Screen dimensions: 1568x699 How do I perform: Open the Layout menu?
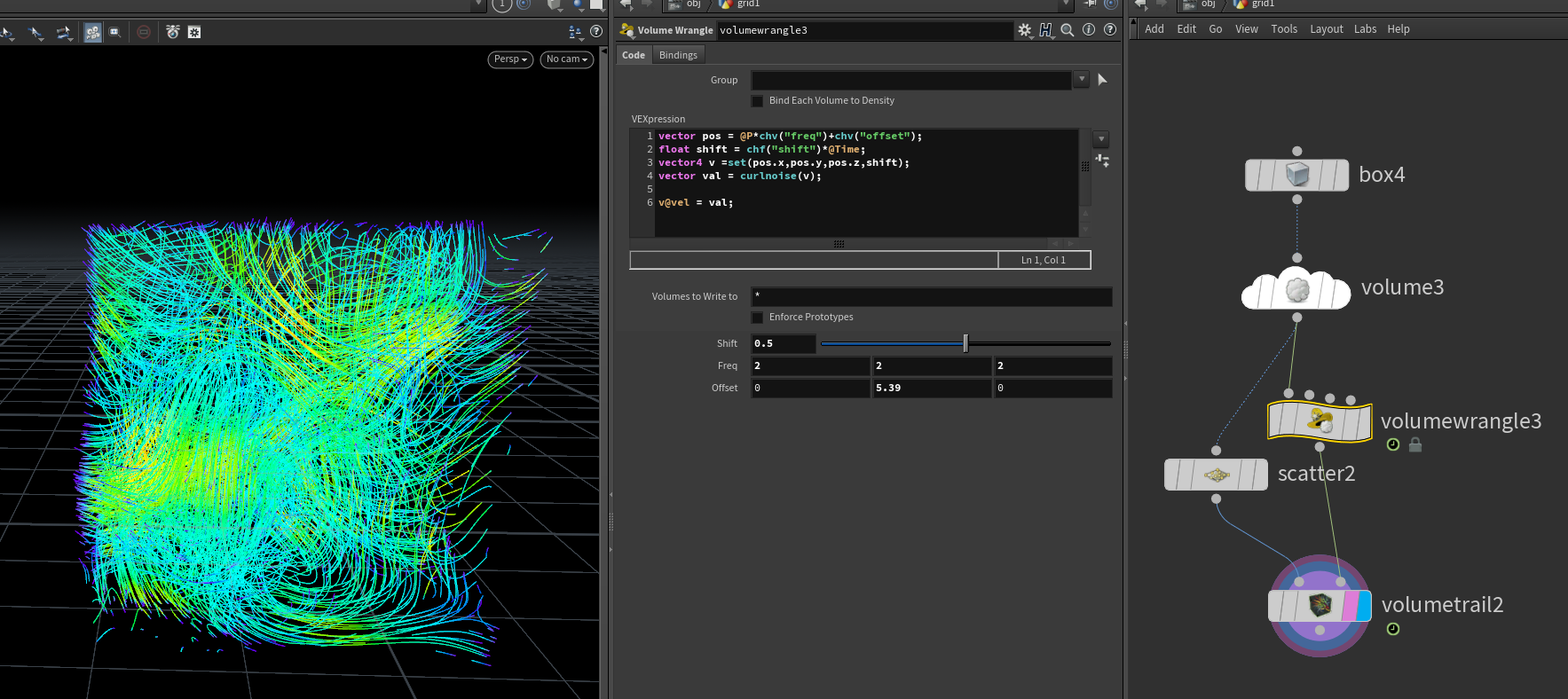click(x=1326, y=29)
